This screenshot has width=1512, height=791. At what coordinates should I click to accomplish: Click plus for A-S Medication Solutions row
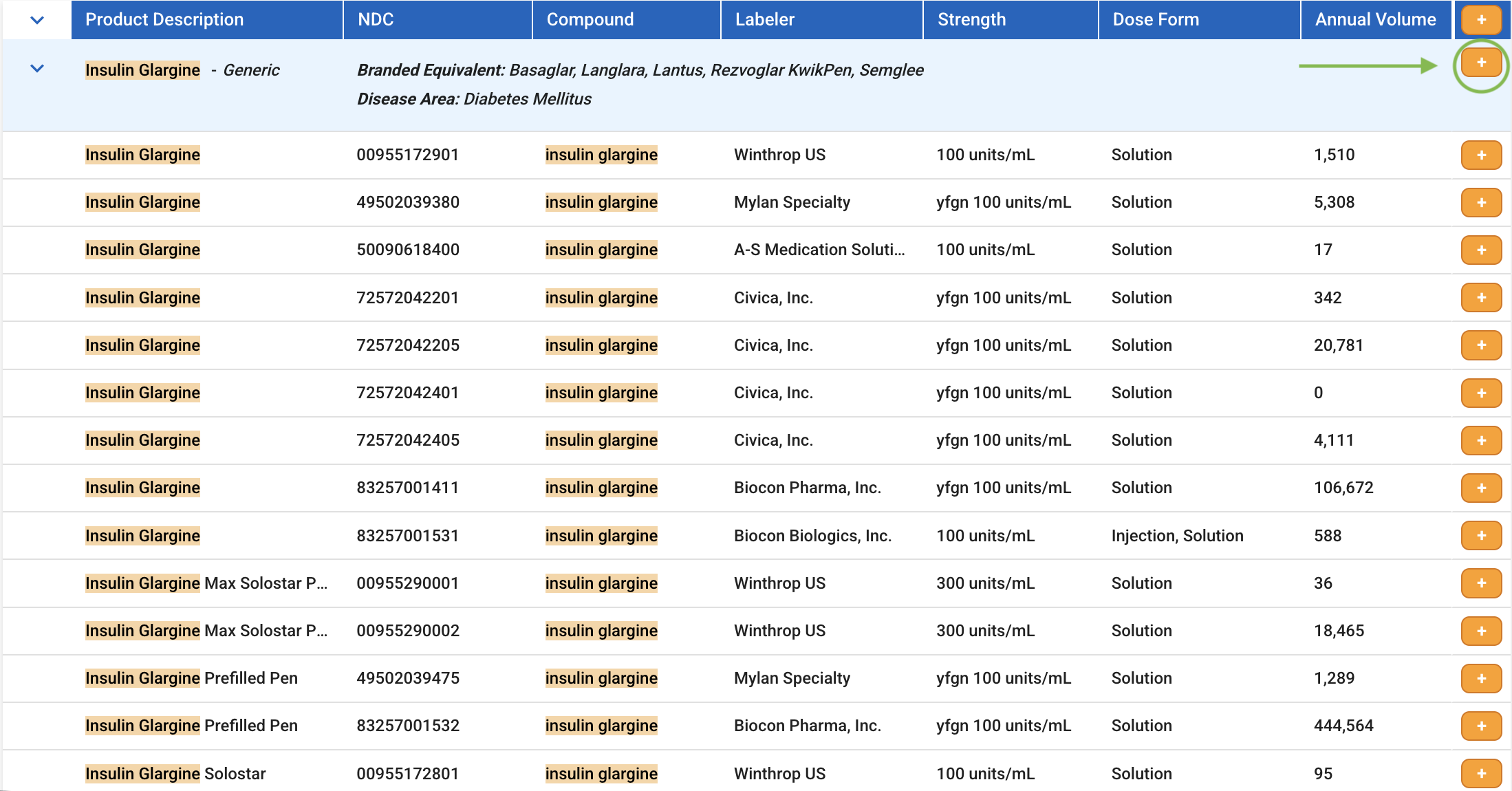(1481, 250)
